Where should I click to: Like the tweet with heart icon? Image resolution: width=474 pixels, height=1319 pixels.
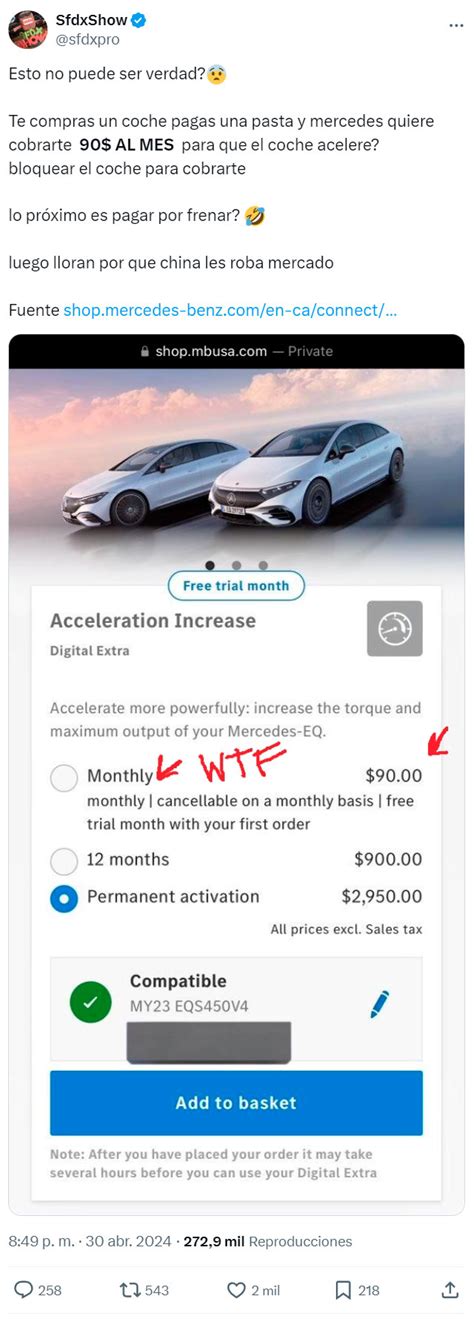point(234,1290)
